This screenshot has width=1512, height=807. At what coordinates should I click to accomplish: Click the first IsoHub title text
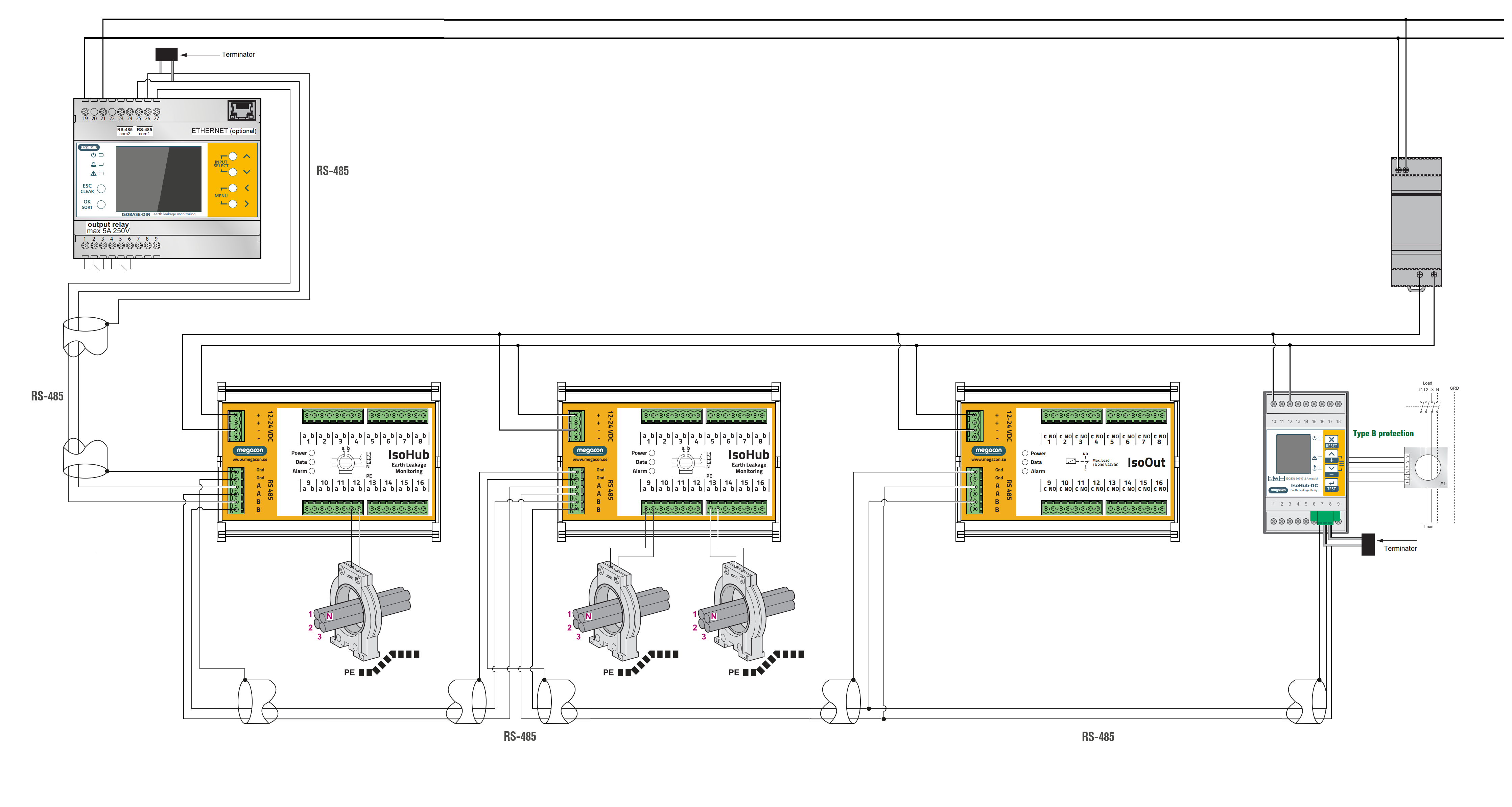(408, 455)
